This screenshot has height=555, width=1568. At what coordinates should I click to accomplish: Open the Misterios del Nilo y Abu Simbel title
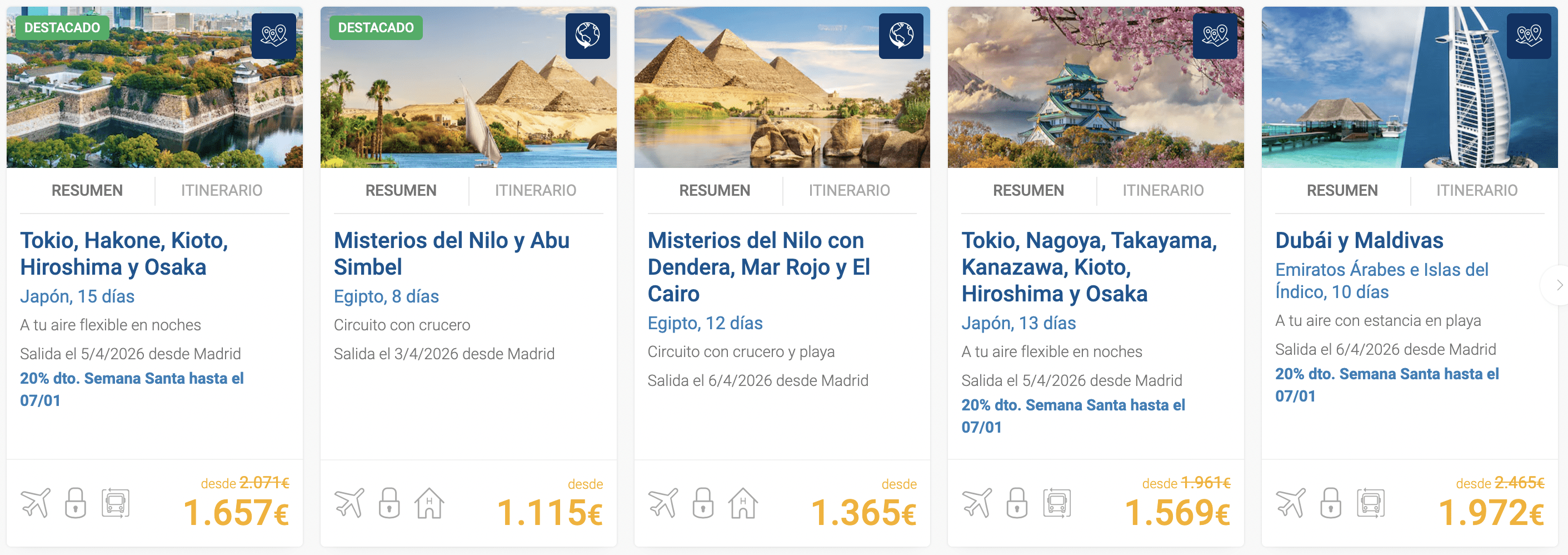coord(451,254)
